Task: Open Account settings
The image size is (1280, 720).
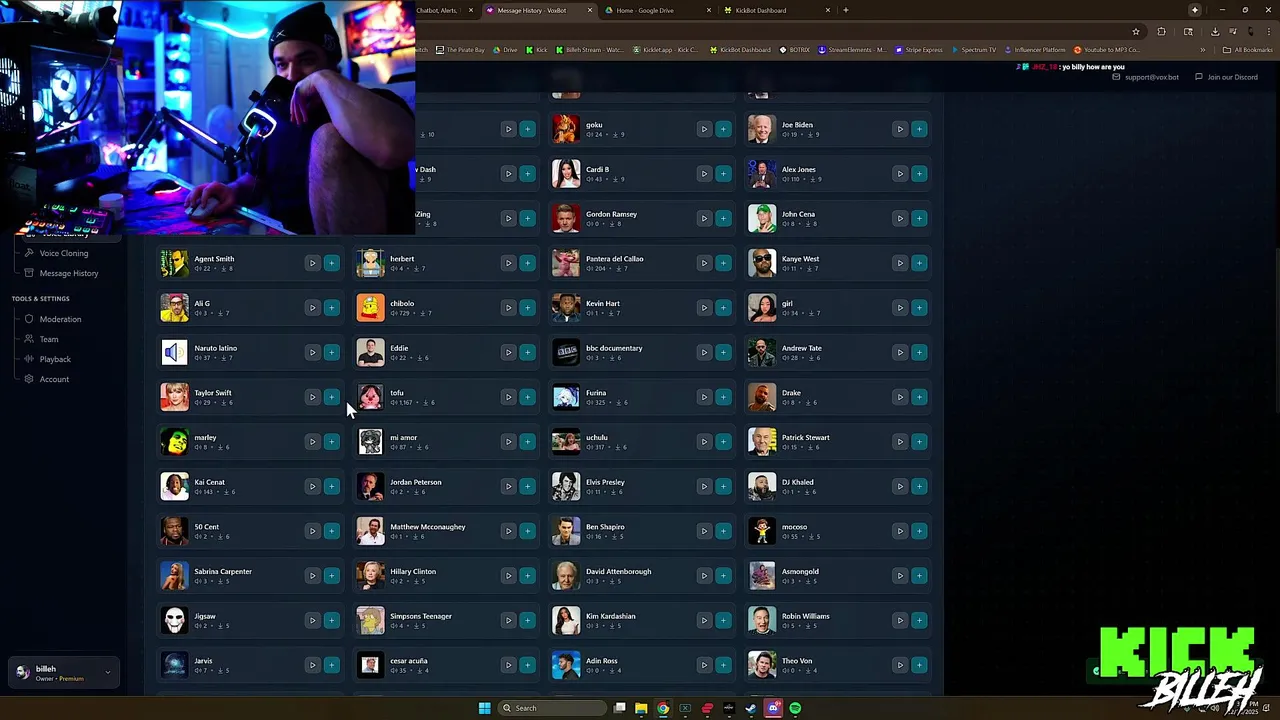Action: click(54, 379)
